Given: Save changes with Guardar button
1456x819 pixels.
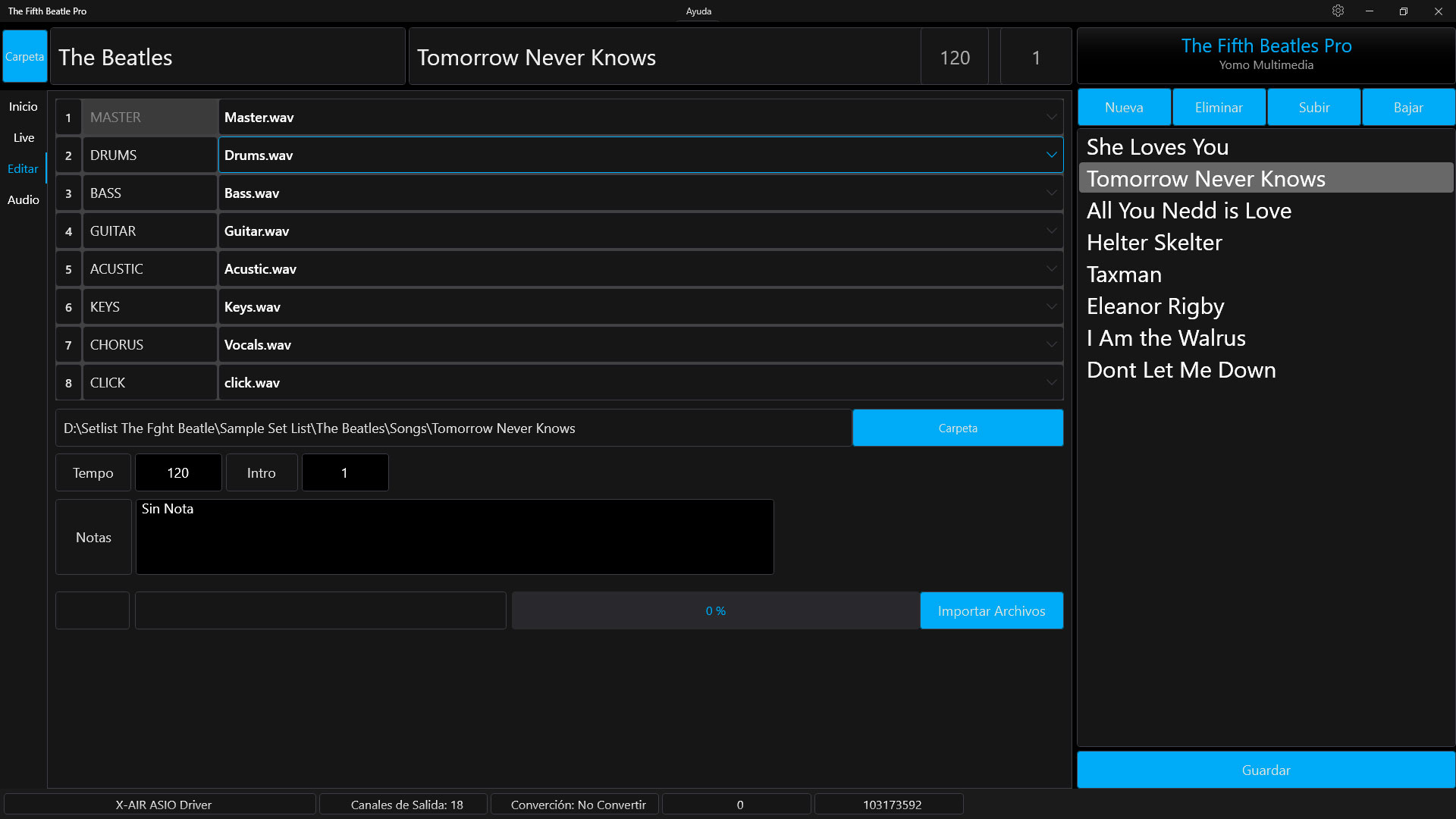Looking at the screenshot, I should coord(1266,770).
